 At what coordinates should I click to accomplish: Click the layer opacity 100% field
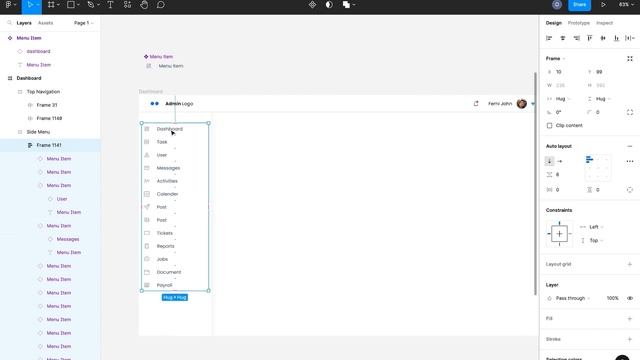[612, 298]
